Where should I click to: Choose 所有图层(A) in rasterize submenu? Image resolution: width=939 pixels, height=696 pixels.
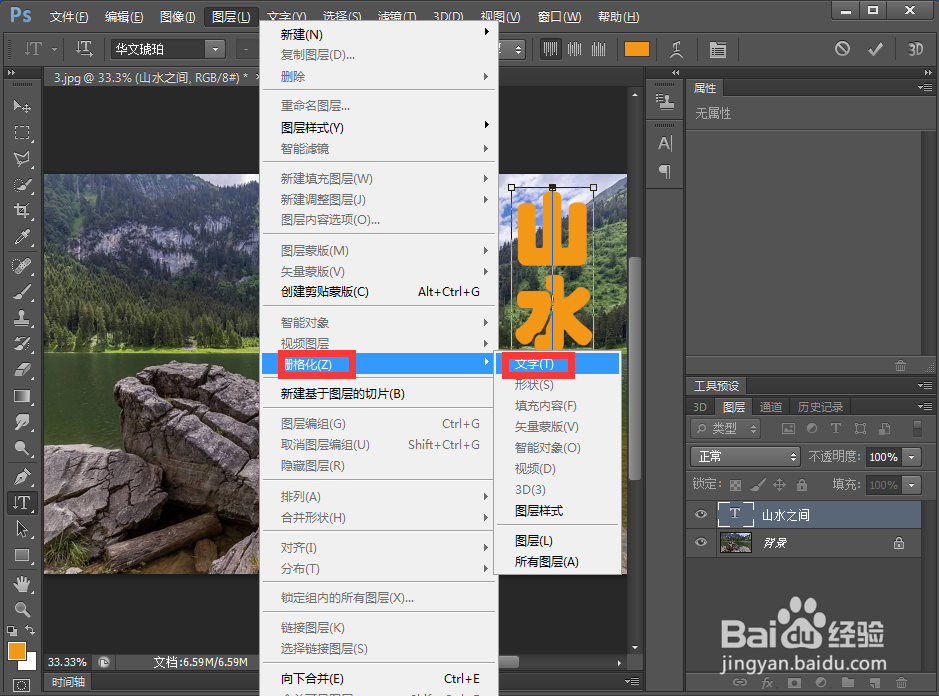tap(558, 562)
